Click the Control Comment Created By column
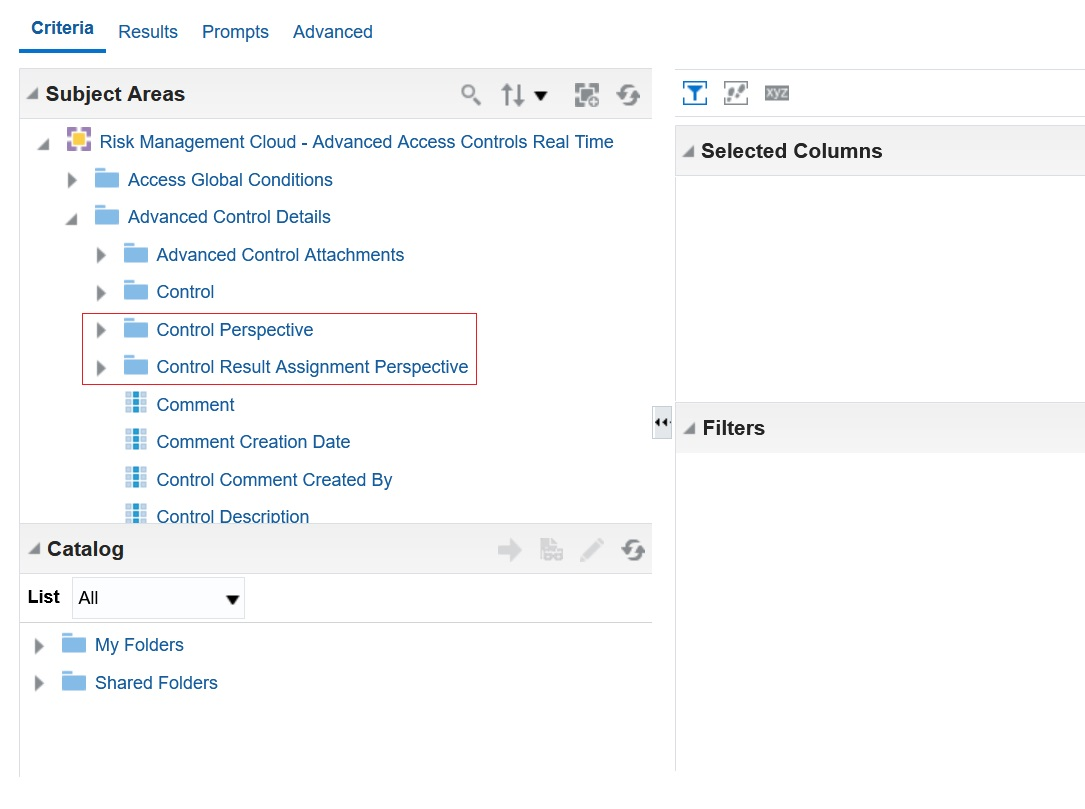This screenshot has width=1085, height=809. coord(274,480)
